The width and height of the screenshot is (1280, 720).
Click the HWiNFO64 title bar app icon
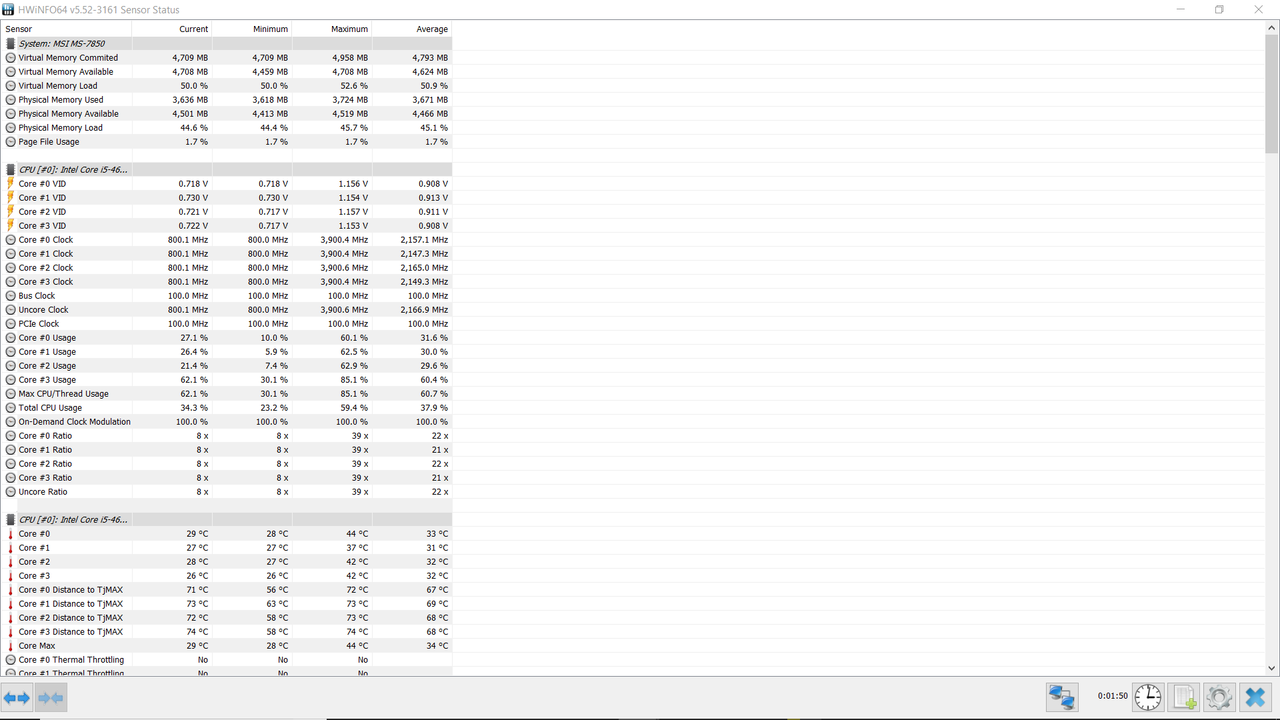[x=9, y=9]
